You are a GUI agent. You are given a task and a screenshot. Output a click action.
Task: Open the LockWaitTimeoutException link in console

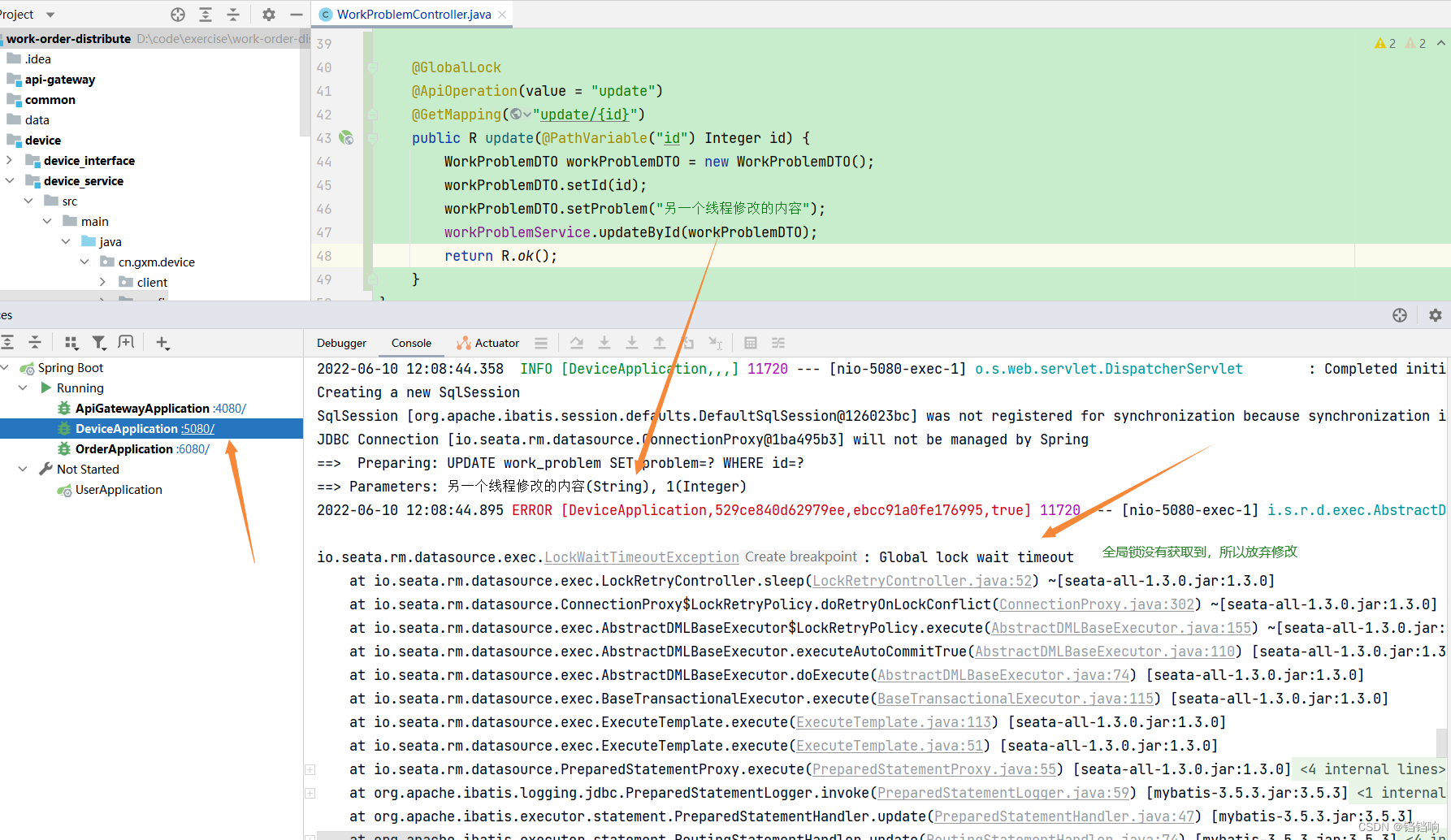click(x=642, y=557)
